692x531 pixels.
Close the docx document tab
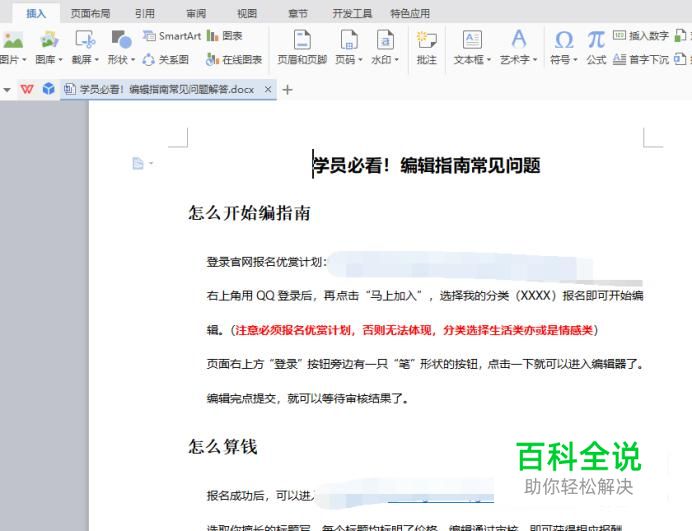(x=268, y=89)
